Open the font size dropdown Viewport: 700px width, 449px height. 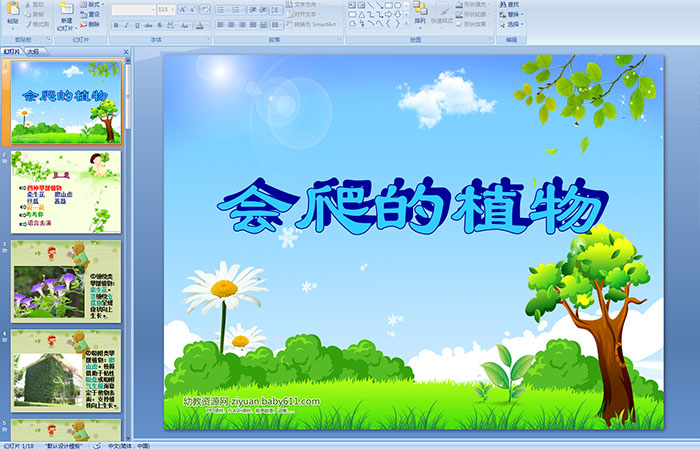point(172,9)
